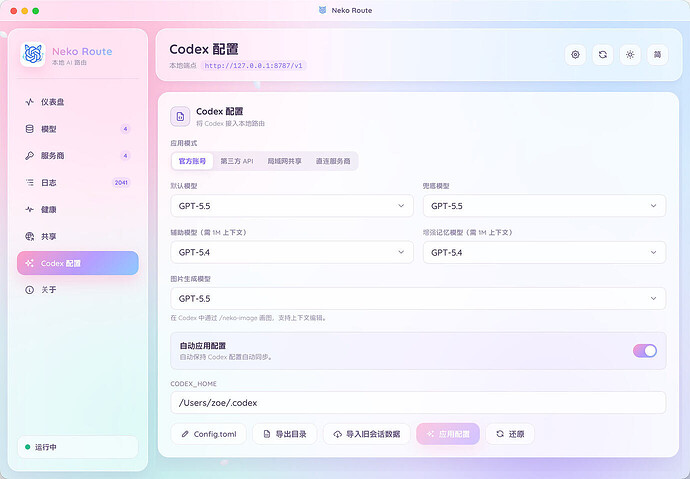Click the local endpoint URL http://127.0.0.1:8787/v1

pyautogui.click(x=253, y=66)
